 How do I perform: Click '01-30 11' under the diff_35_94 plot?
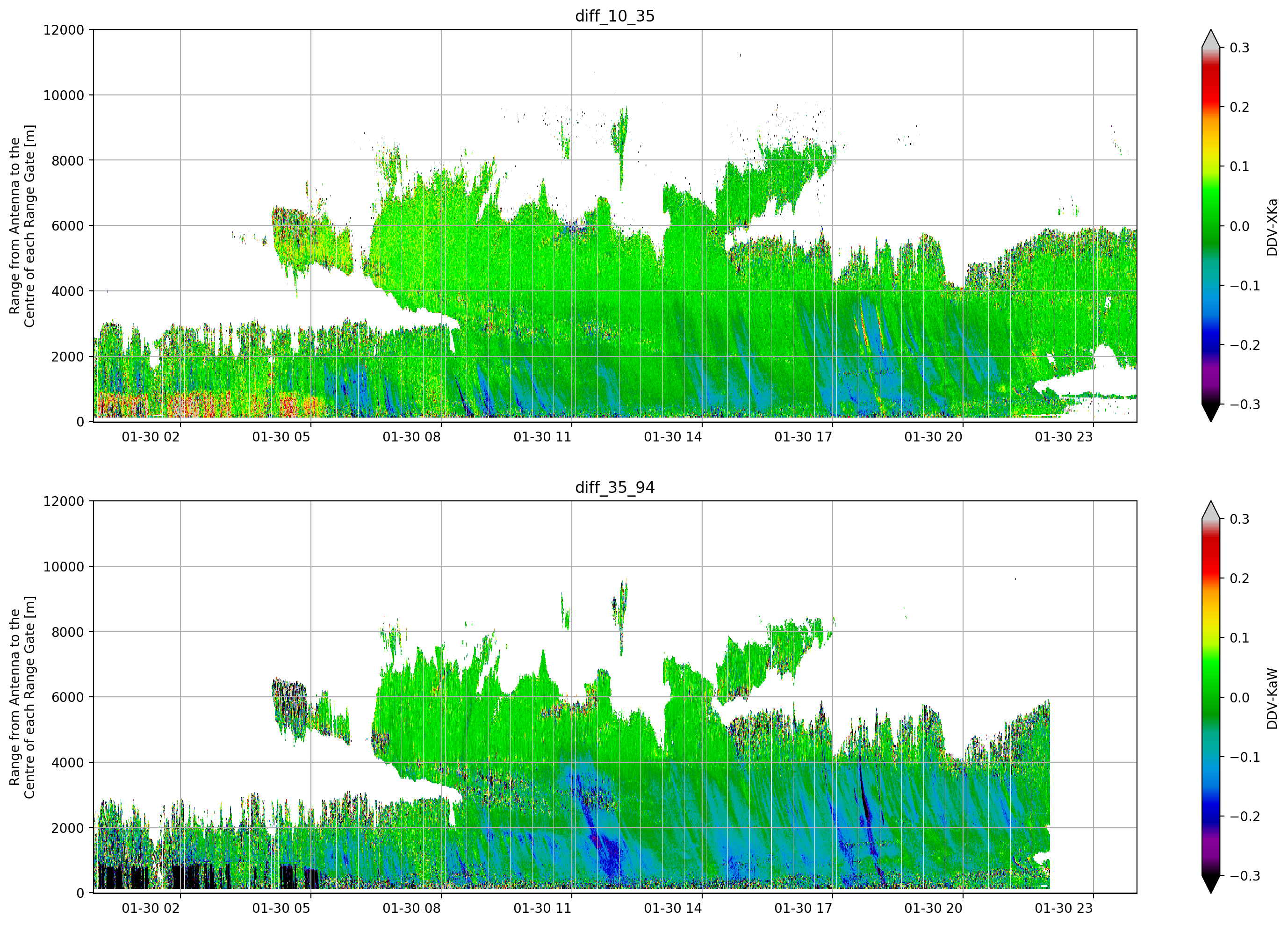point(542,909)
